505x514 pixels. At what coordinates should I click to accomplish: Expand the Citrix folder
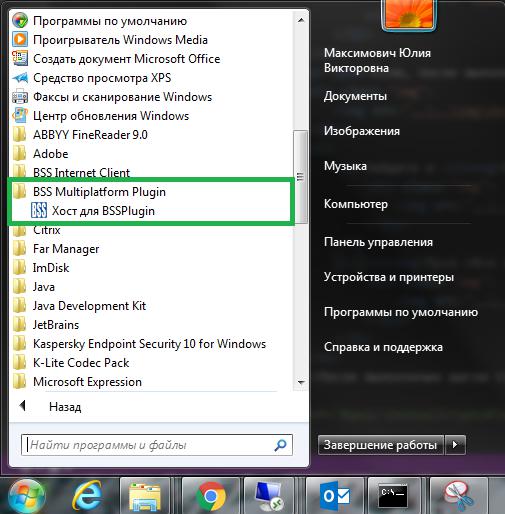click(37, 230)
